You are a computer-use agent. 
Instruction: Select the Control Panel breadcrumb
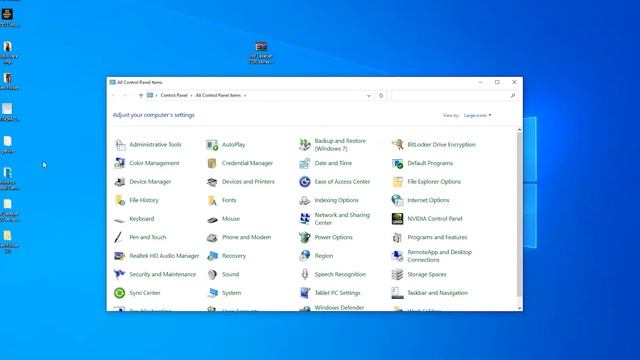click(x=174, y=95)
